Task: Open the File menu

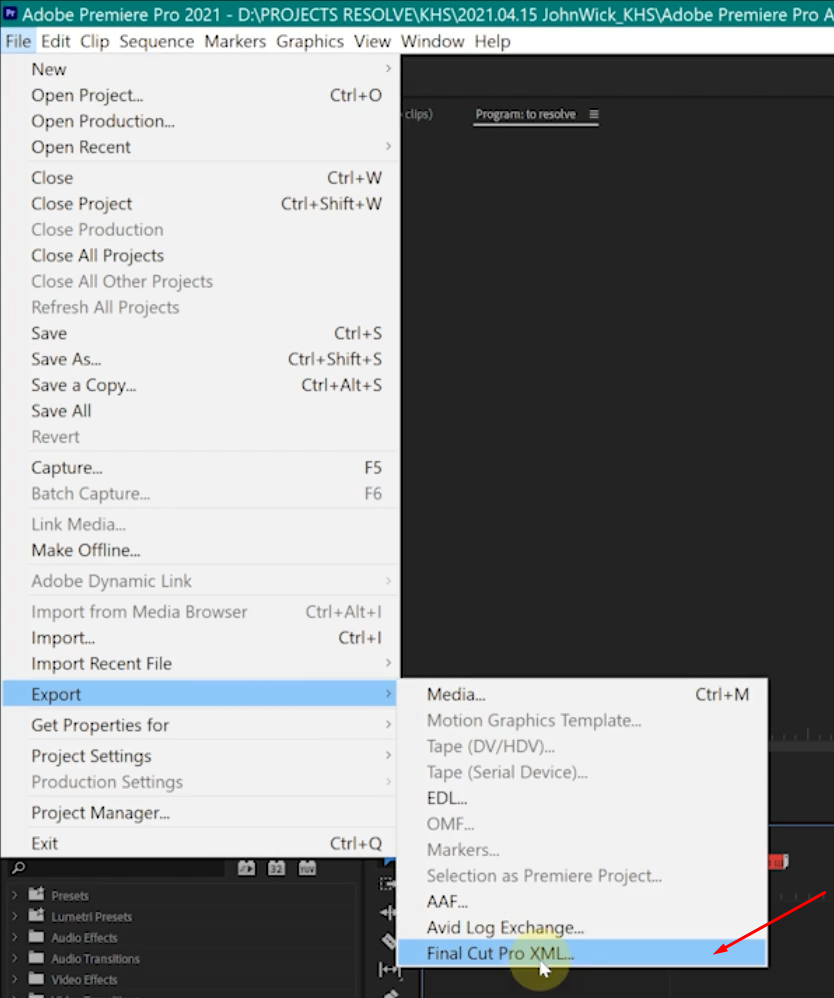Action: coord(18,41)
